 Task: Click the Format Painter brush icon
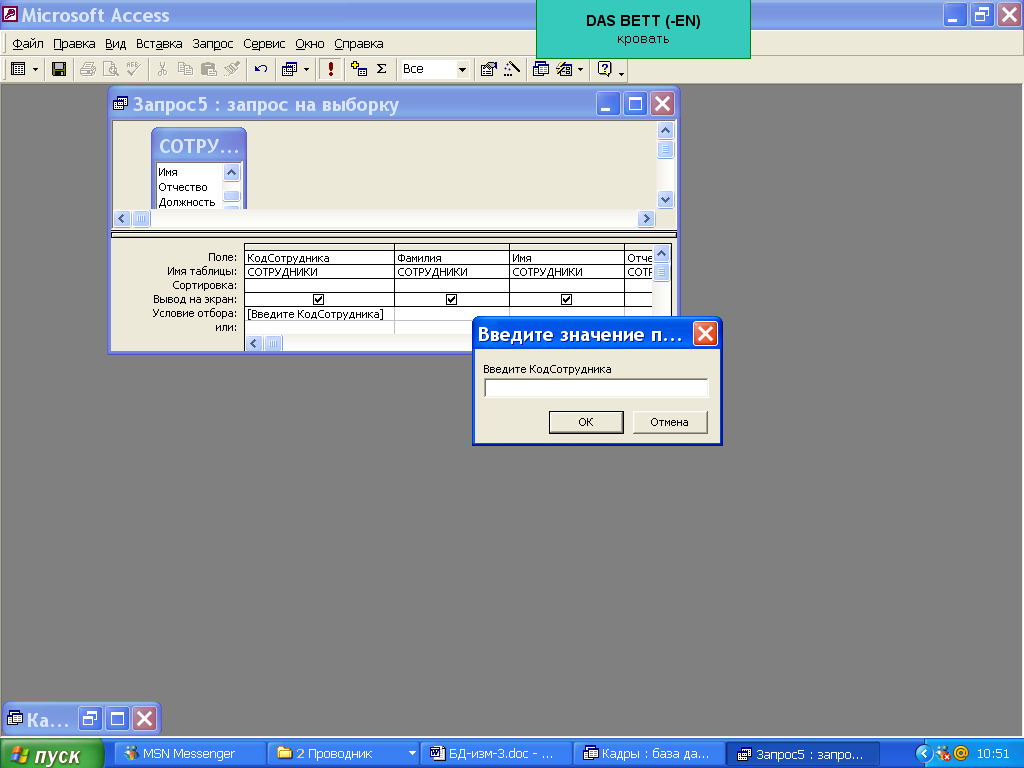pyautogui.click(x=232, y=69)
